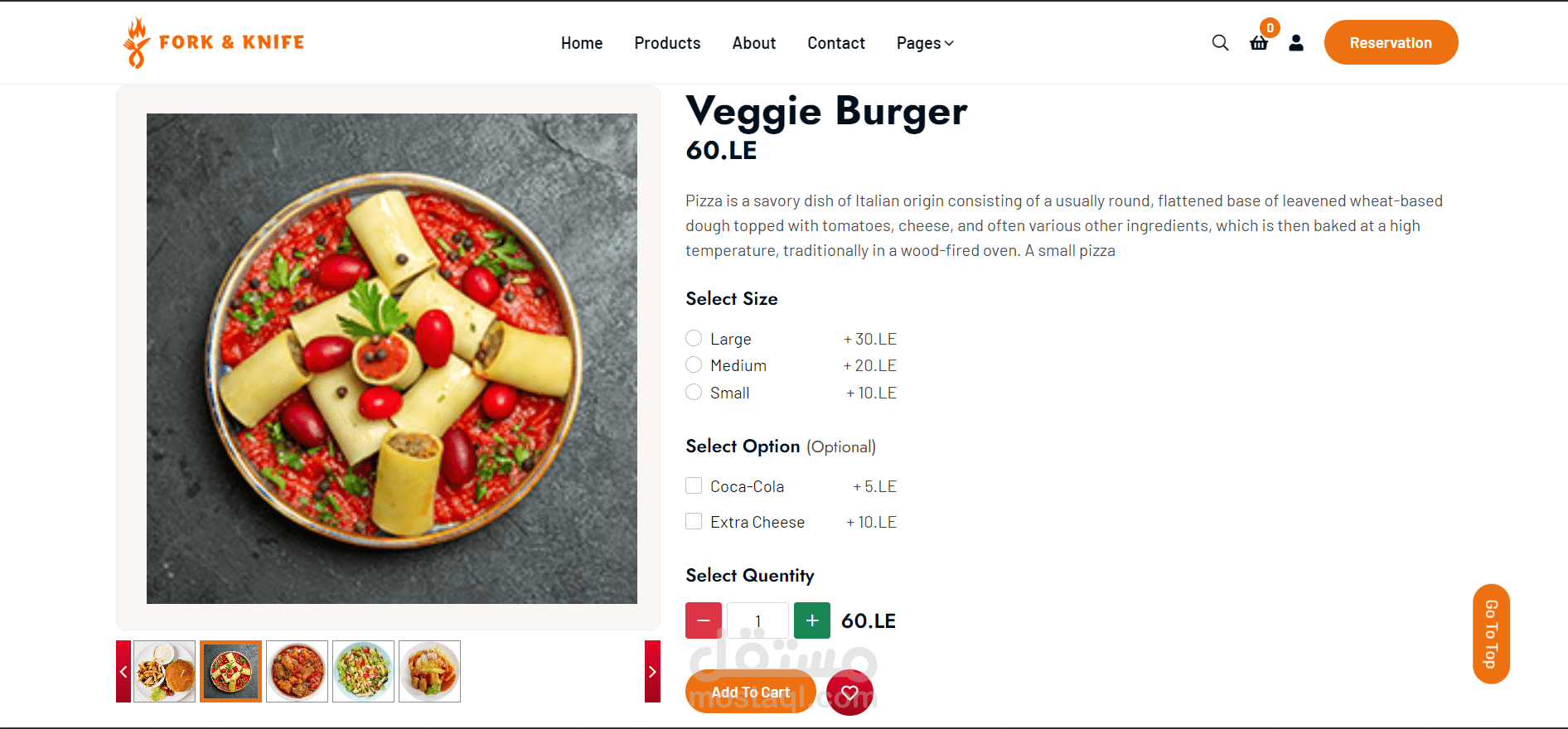Open the shopping basket cart icon
Viewport: 1568px width, 729px height.
click(1259, 43)
